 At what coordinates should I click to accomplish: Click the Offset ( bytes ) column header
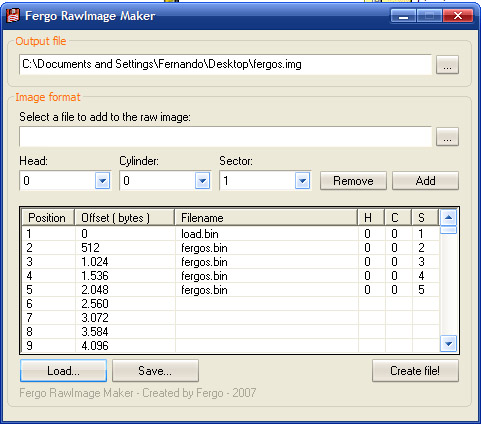click(125, 218)
